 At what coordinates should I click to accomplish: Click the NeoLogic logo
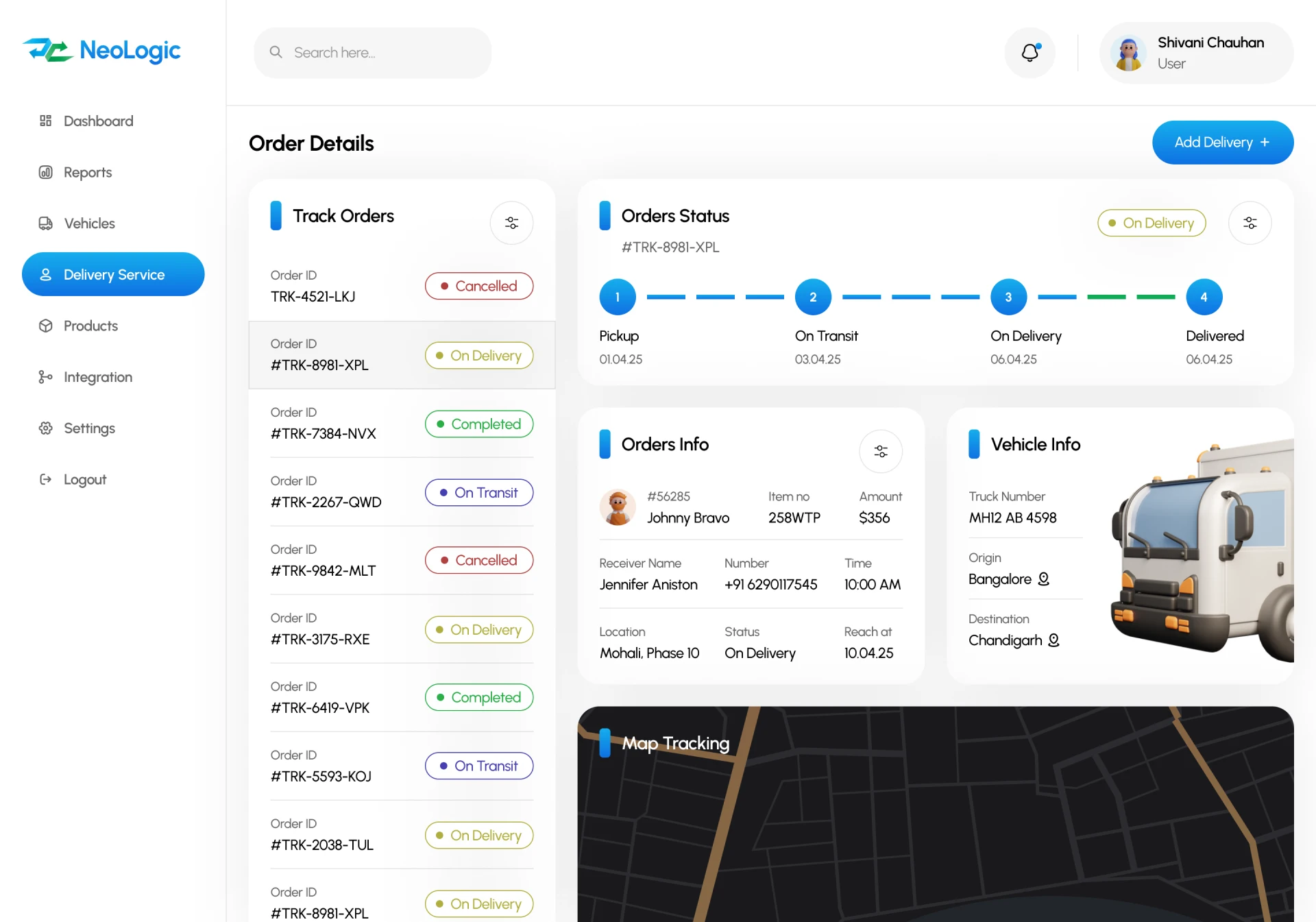tap(101, 51)
